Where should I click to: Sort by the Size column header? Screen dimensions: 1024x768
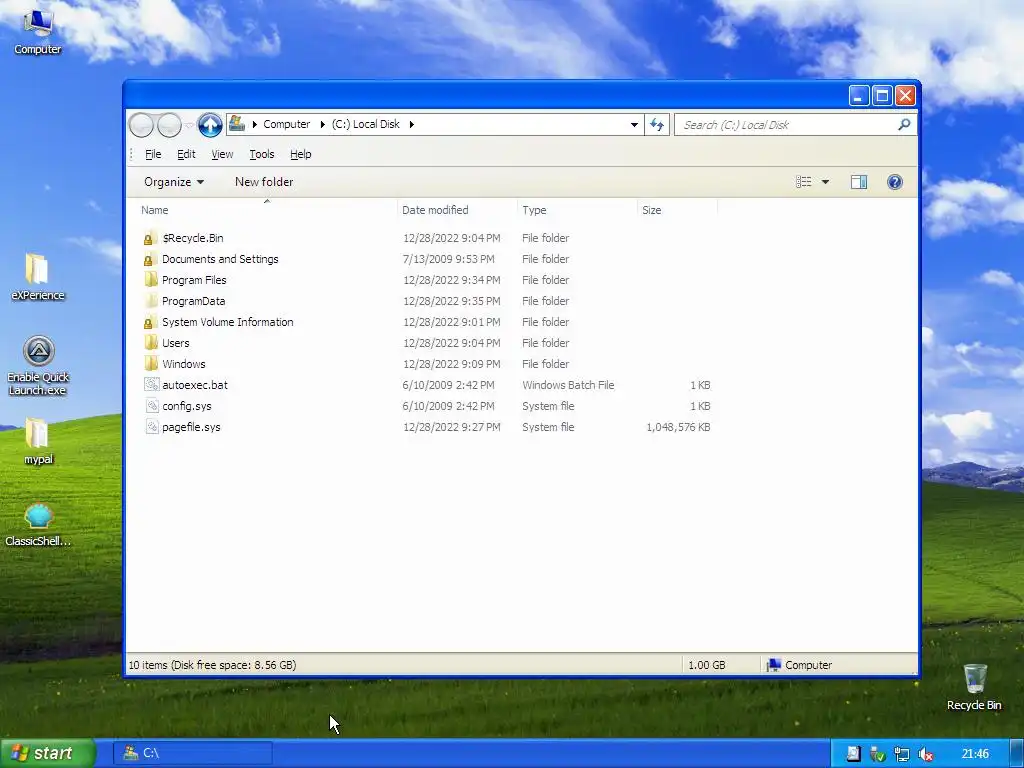pyautogui.click(x=677, y=210)
